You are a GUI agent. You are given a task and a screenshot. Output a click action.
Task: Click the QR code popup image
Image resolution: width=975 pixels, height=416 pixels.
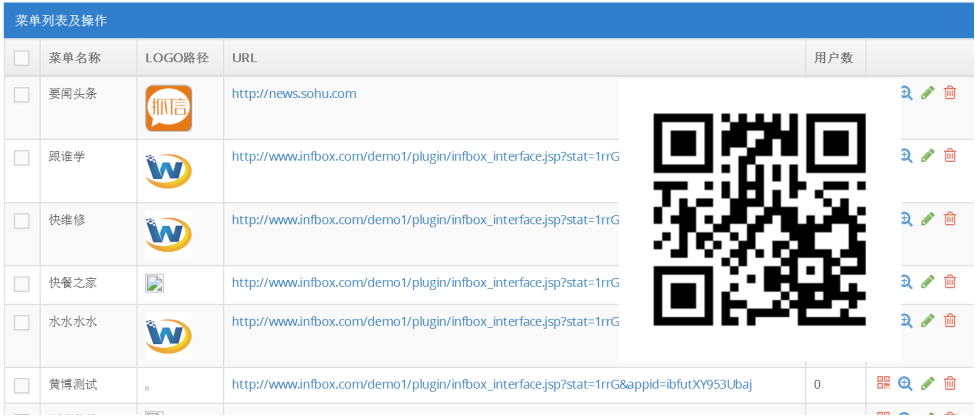click(x=759, y=220)
